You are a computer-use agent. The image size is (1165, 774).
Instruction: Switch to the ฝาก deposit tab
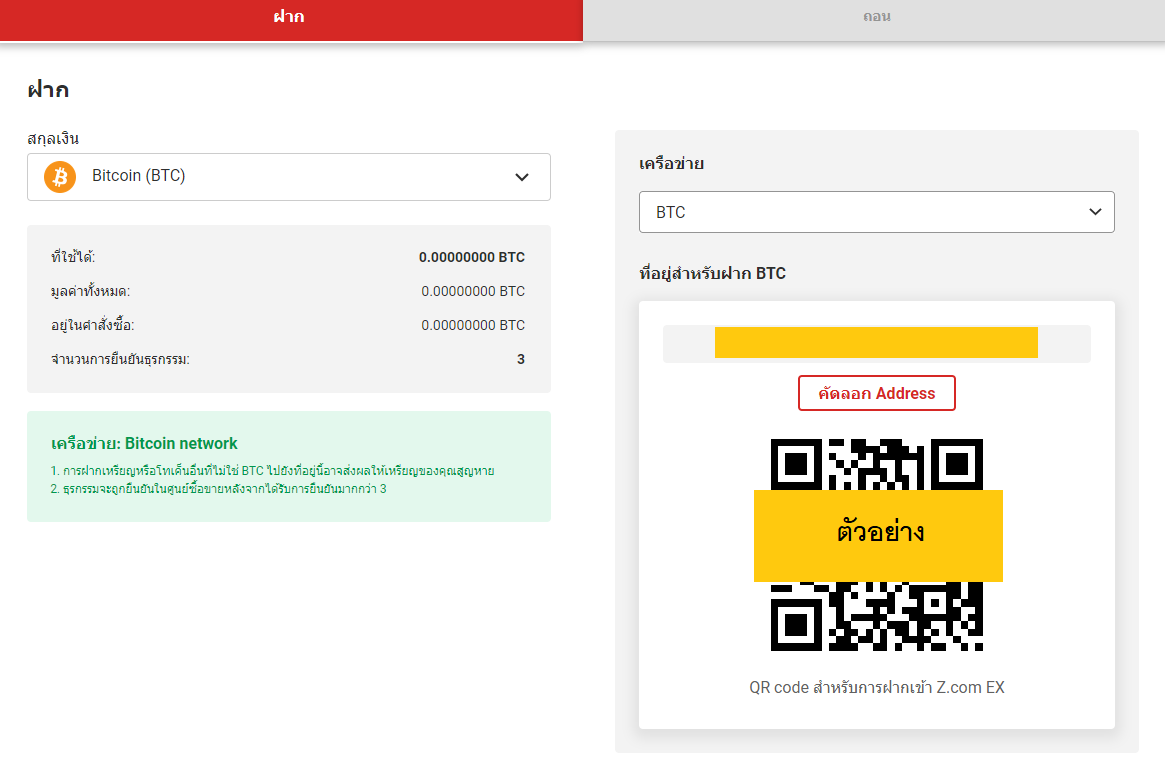click(x=291, y=19)
